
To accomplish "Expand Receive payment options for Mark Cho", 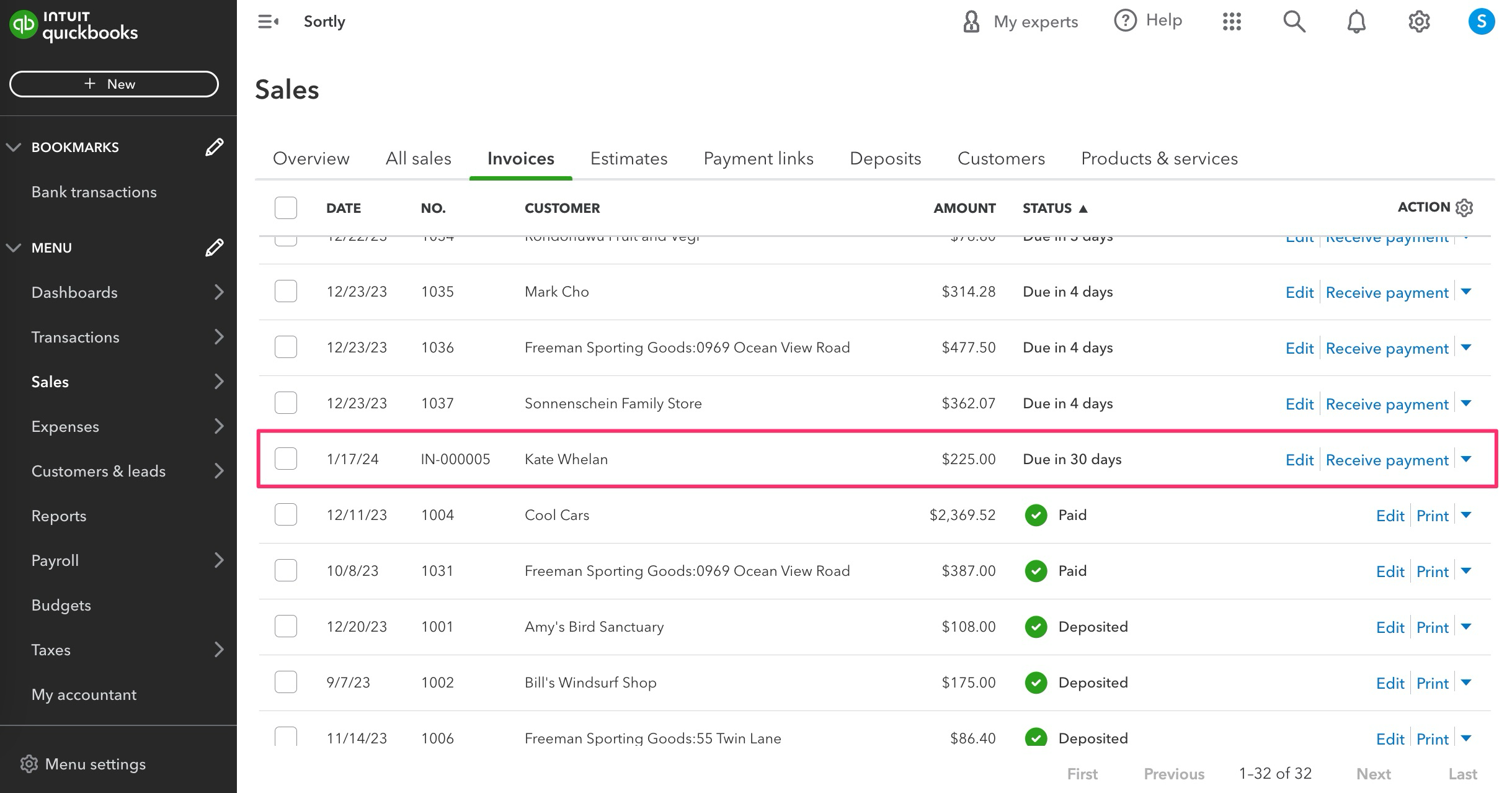I will tap(1466, 292).
